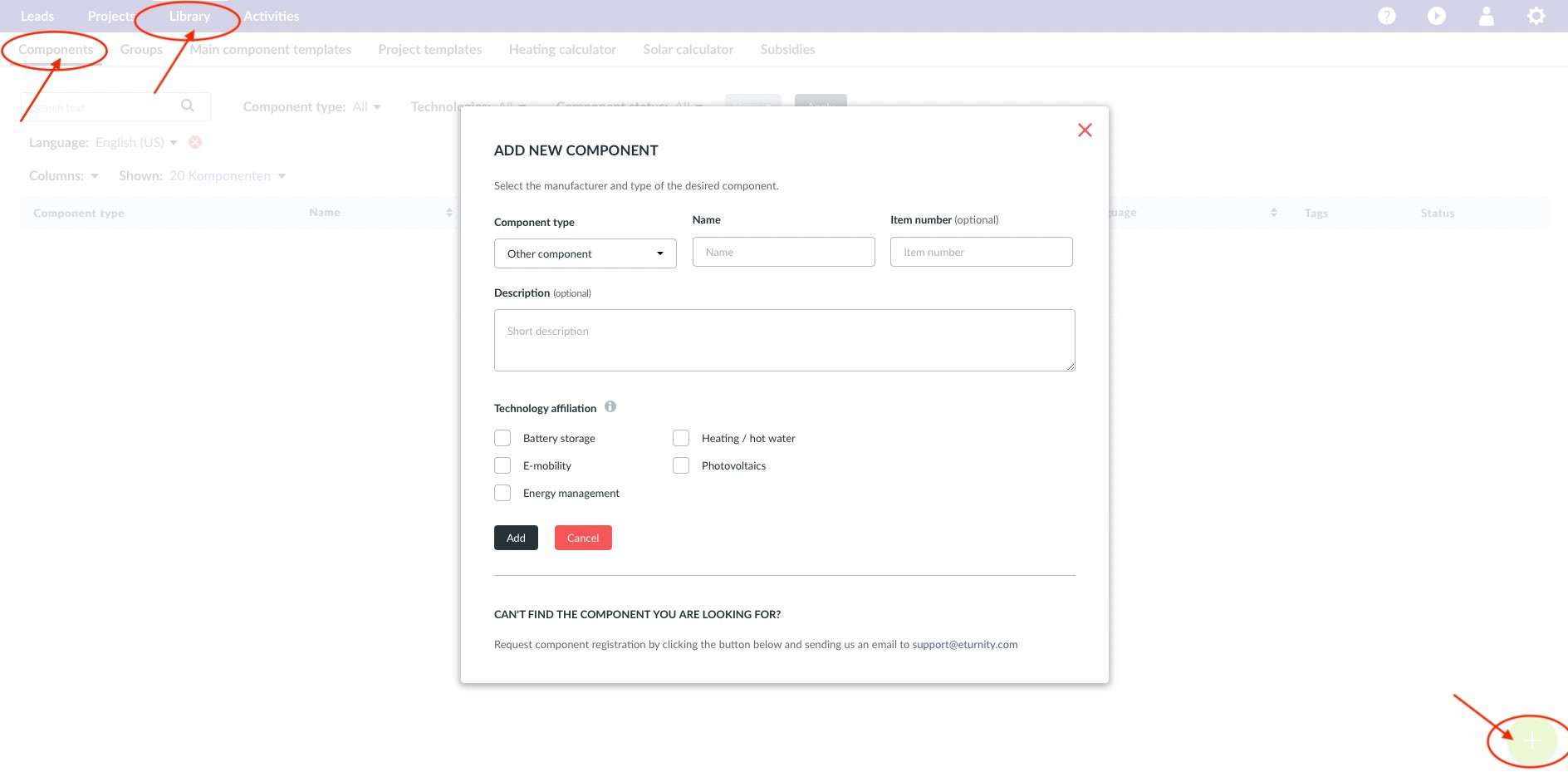Open the settings gear icon

point(1536,16)
